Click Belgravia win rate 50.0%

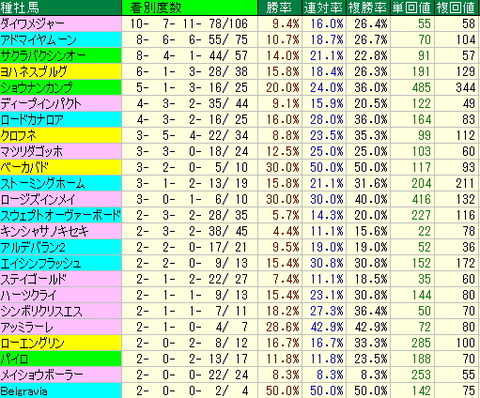pyautogui.click(x=283, y=391)
